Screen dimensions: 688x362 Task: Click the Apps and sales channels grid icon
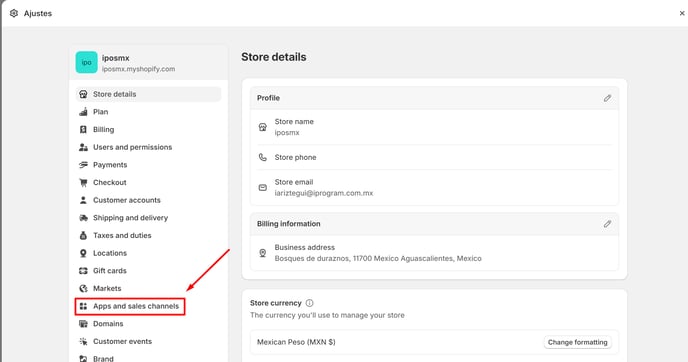pyautogui.click(x=83, y=306)
